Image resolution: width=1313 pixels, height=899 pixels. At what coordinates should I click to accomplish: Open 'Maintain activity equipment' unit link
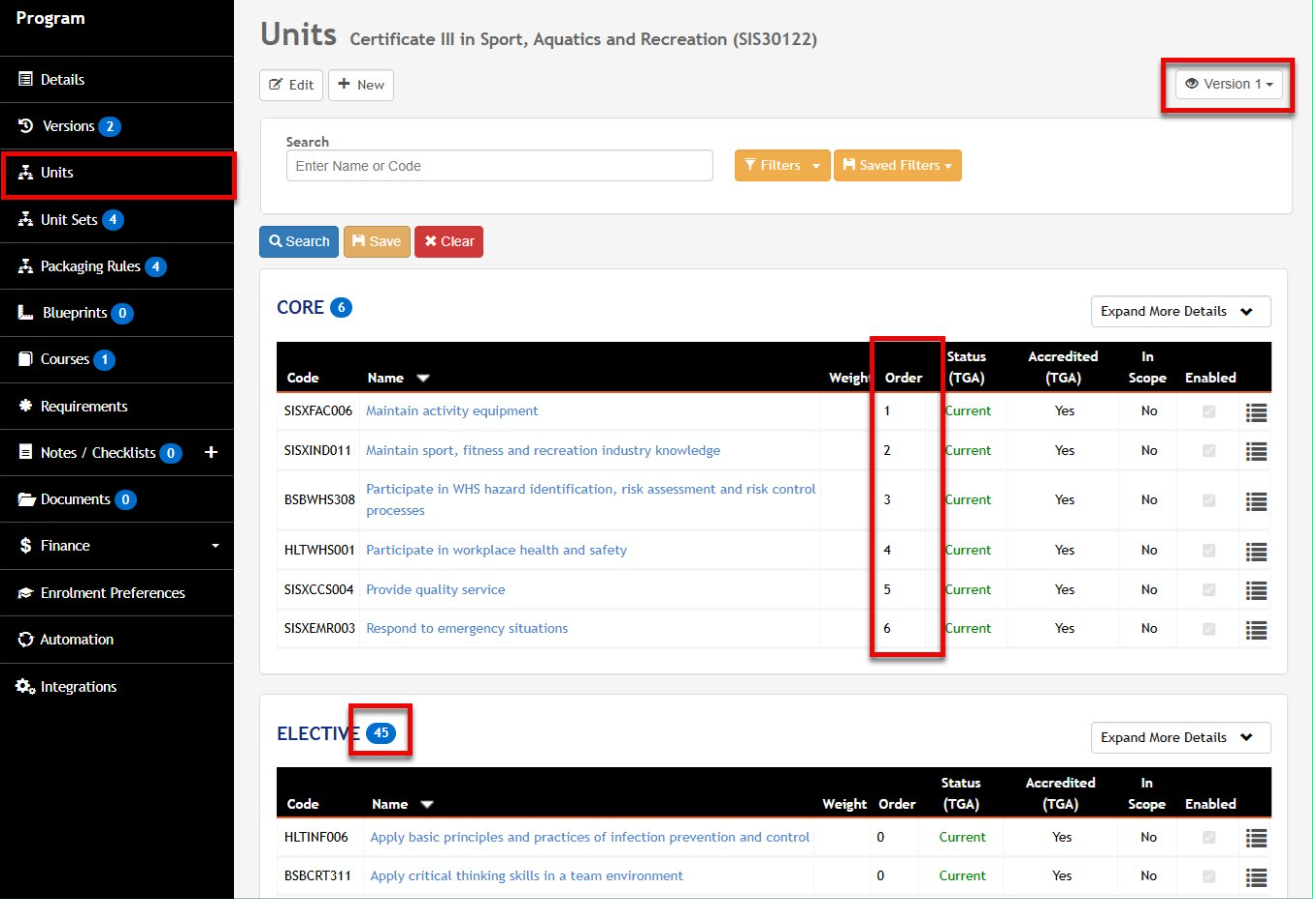click(452, 411)
